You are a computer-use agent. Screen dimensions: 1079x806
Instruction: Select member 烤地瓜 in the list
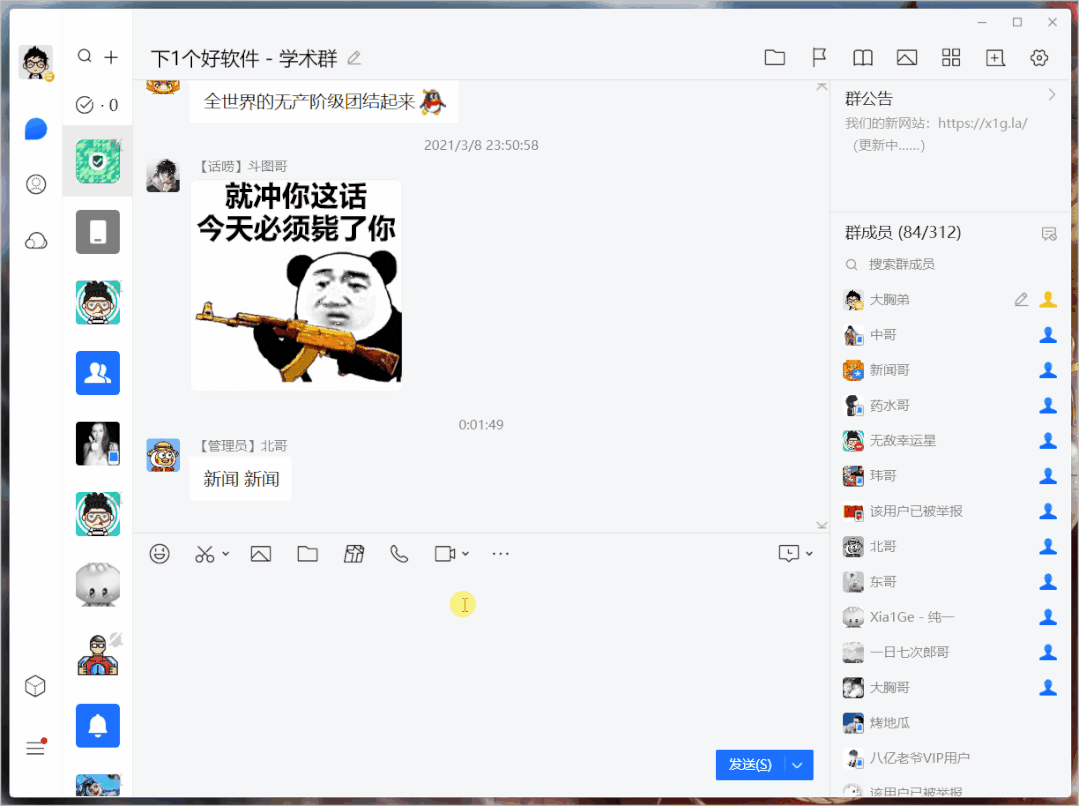pos(950,723)
